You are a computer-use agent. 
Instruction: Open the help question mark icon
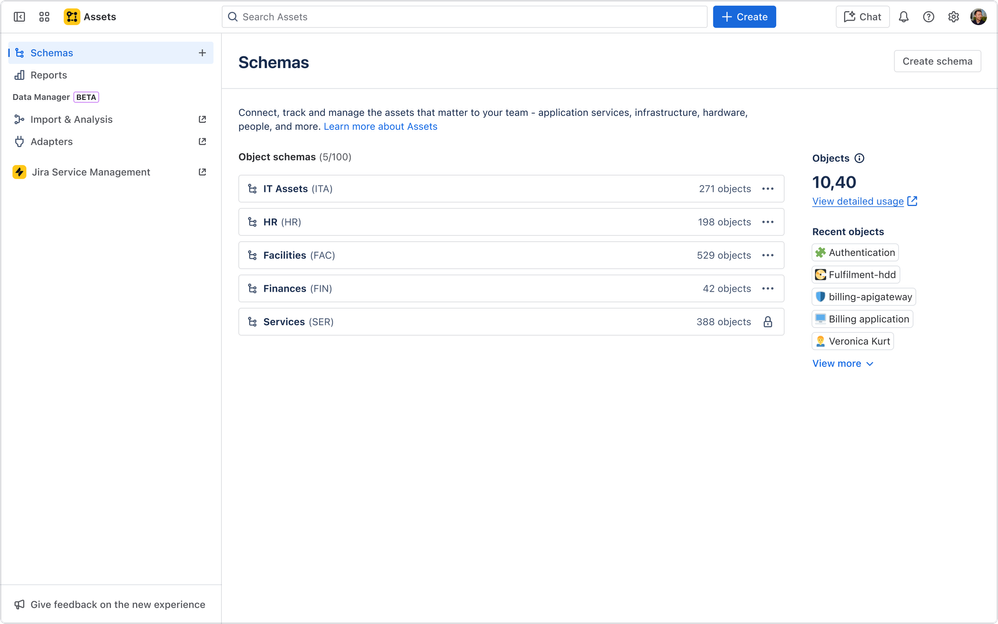tap(929, 17)
